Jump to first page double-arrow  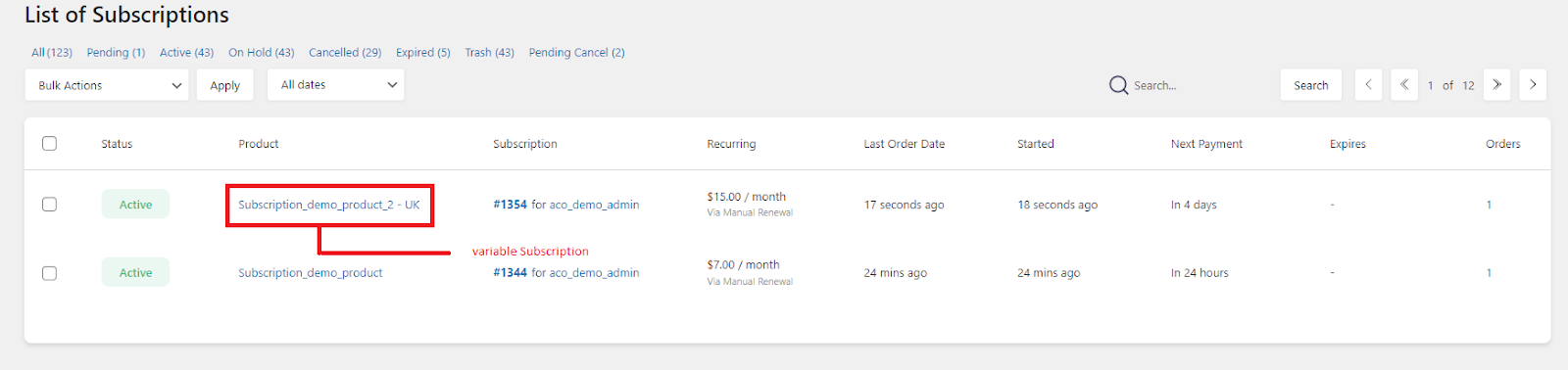pos(1404,85)
